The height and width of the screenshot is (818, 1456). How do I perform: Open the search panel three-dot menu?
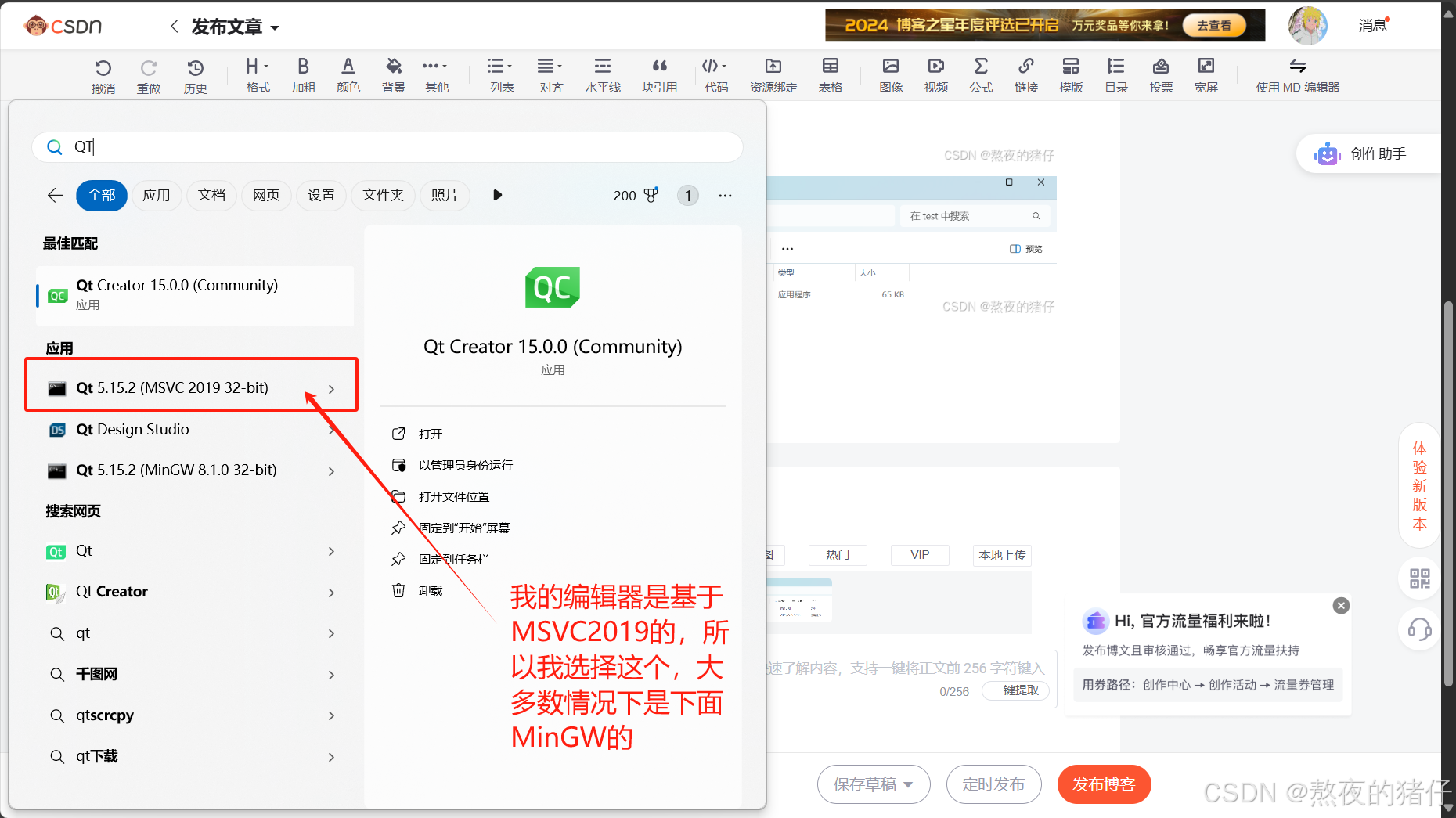[725, 195]
